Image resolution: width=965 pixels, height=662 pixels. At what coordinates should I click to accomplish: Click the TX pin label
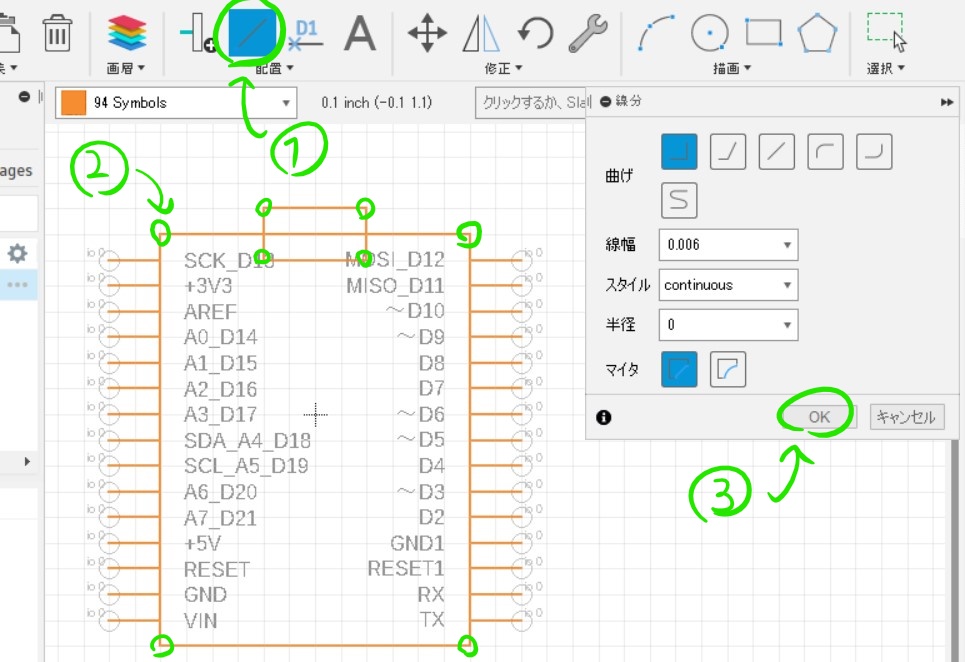[x=432, y=620]
